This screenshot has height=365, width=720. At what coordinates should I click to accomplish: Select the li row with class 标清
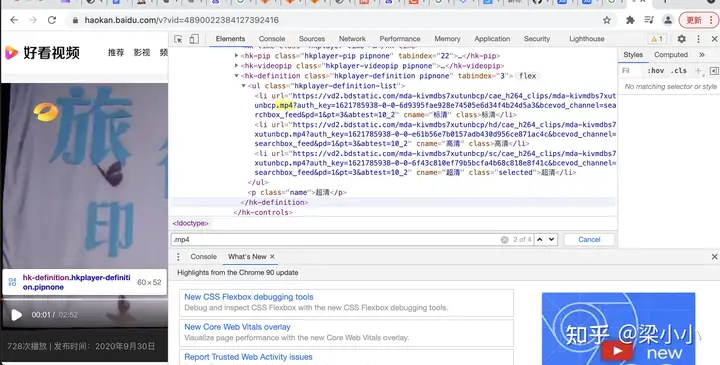point(435,105)
